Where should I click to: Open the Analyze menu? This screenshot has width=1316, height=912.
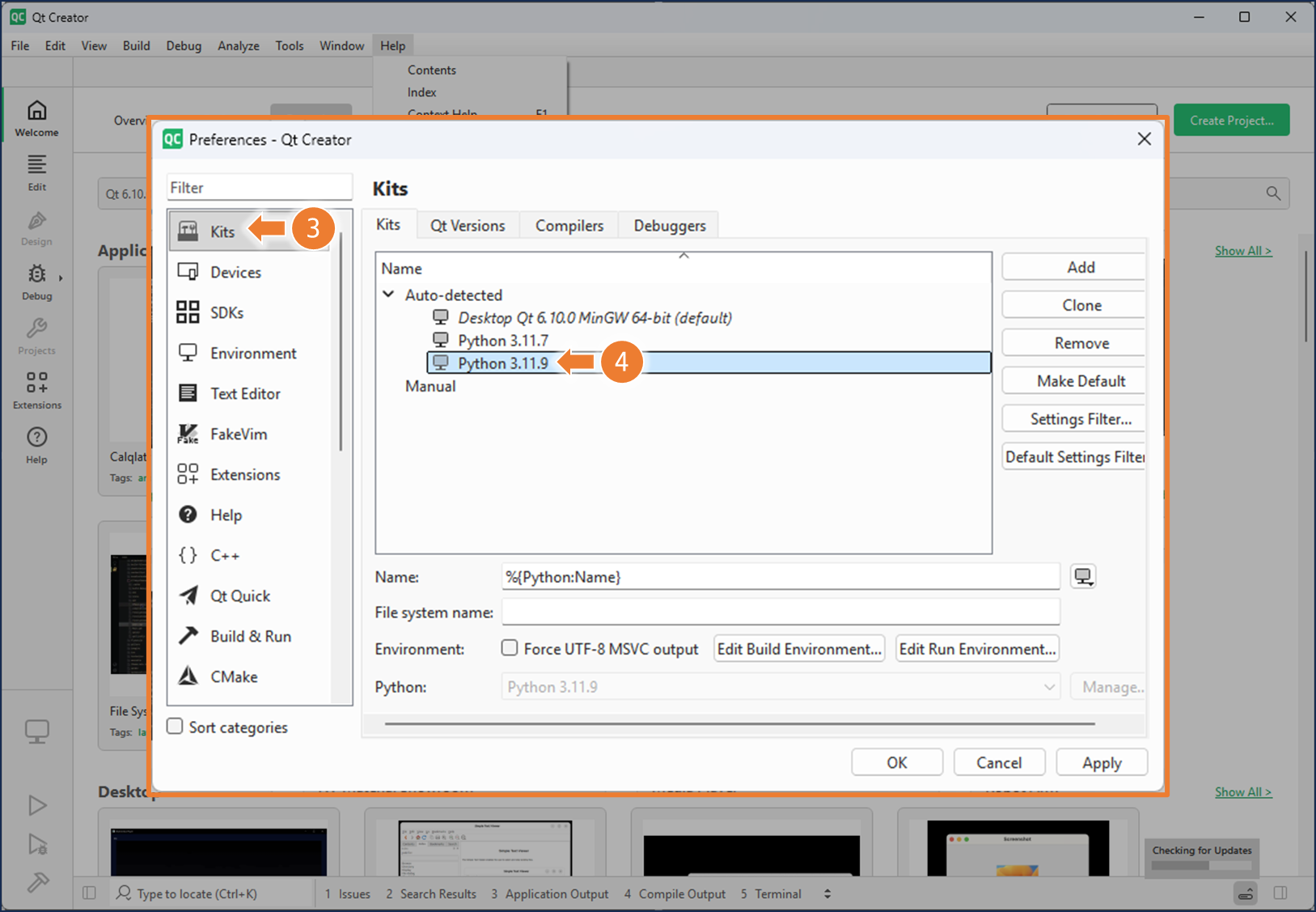coord(239,45)
